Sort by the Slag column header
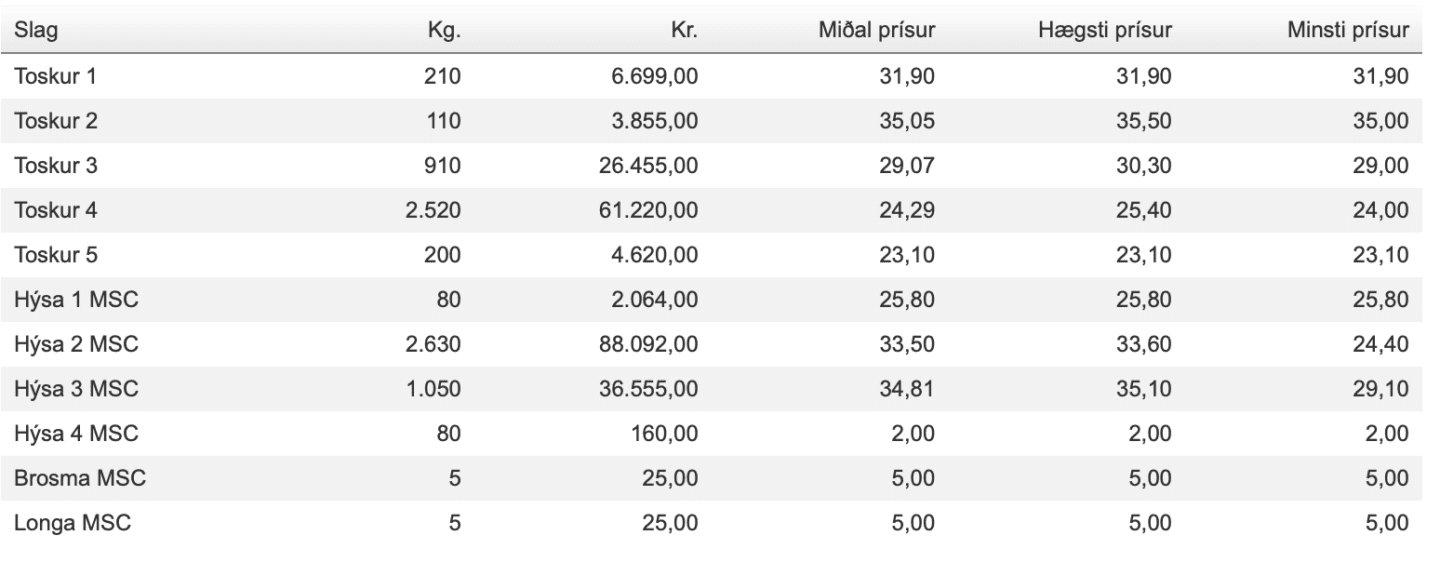1440x562 pixels. (x=34, y=32)
